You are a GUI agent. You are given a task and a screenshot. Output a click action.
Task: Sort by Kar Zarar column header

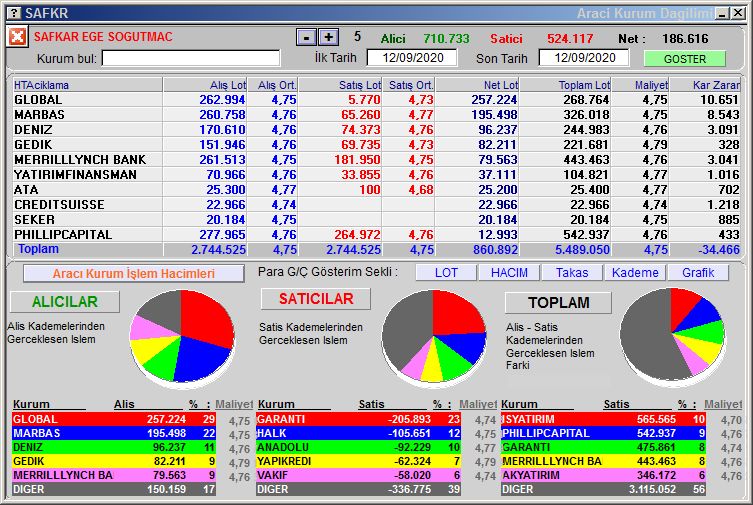click(x=705, y=85)
